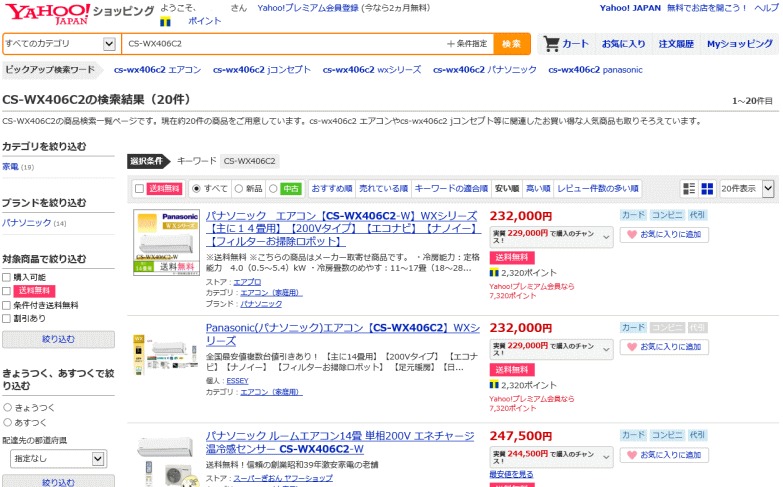Open the スーパーぎおん ヤフーショップ store link
Screen dimensions: 783x487
[x=283, y=478]
